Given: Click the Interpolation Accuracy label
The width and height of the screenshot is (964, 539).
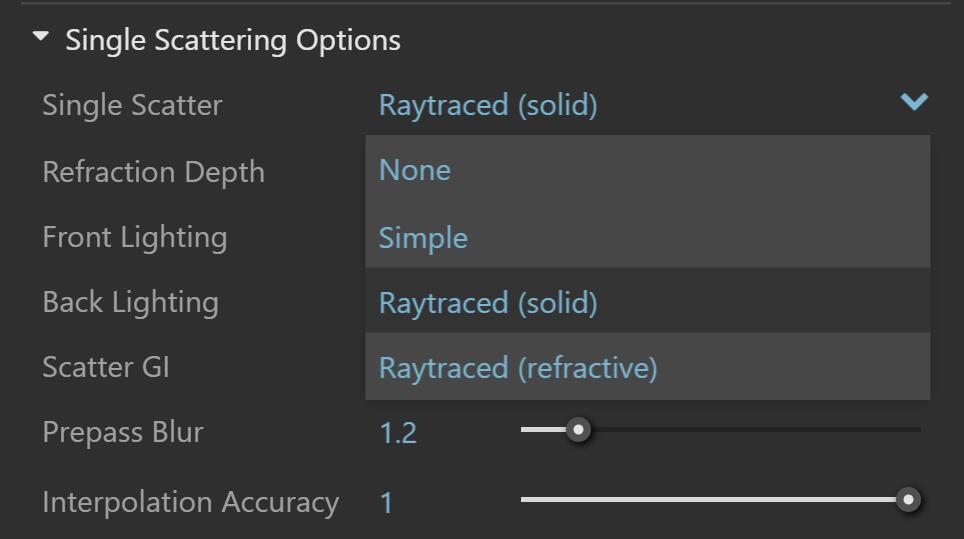Looking at the screenshot, I should tap(190, 502).
